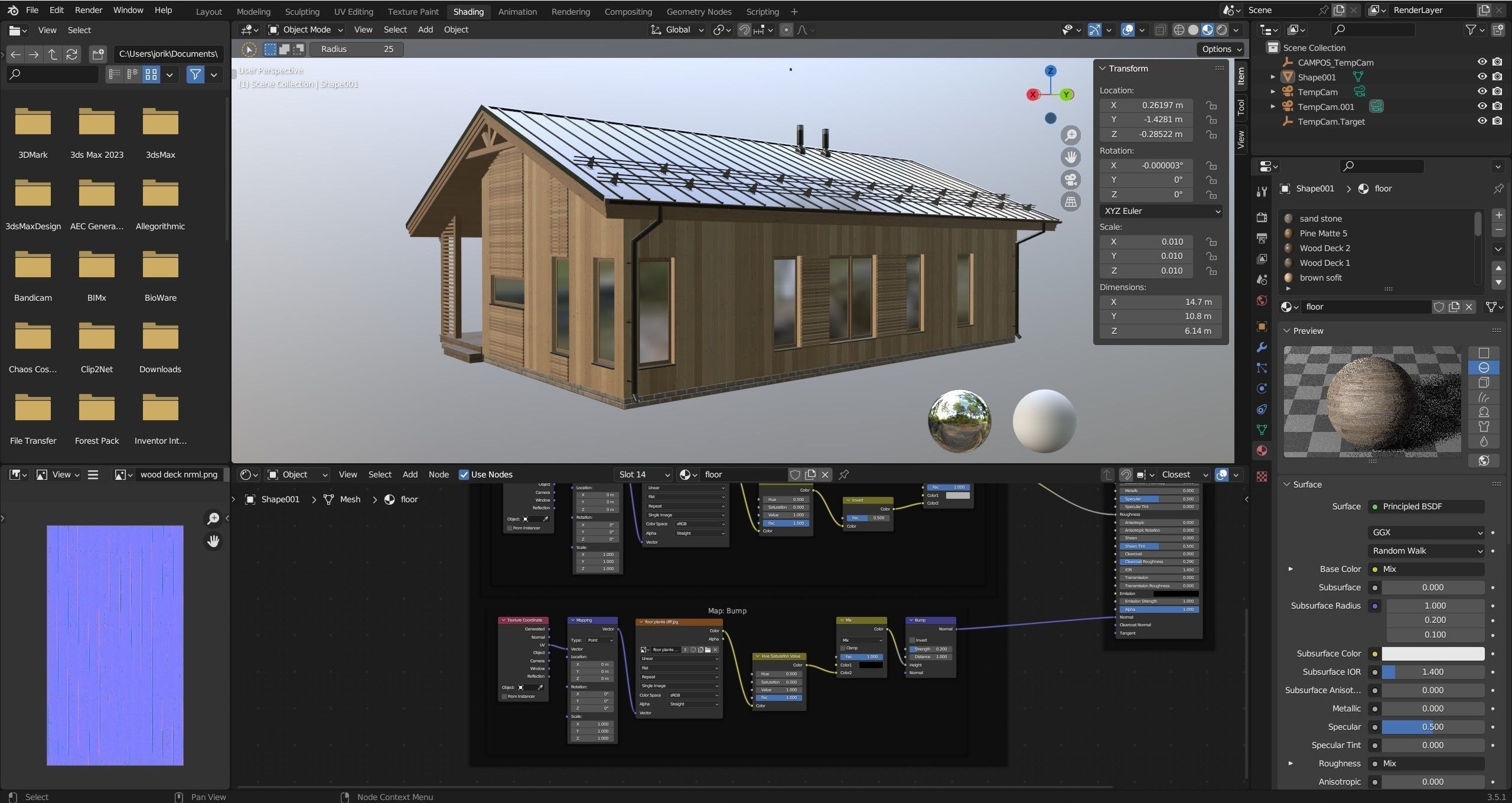1512x803 pixels.
Task: Select hair preview shape for material
Action: pyautogui.click(x=1484, y=397)
